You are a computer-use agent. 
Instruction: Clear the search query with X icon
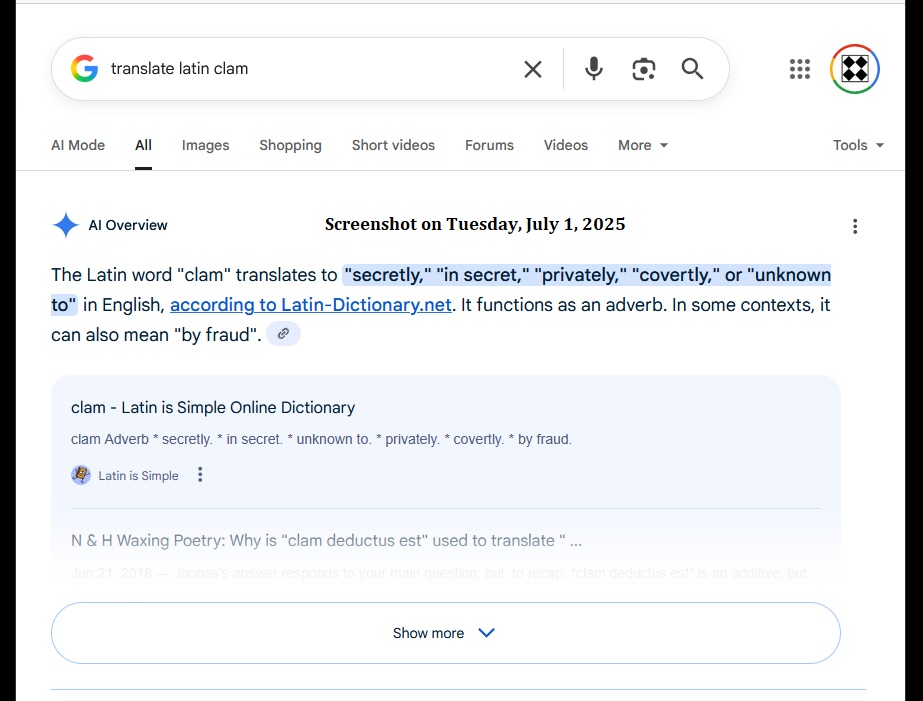click(533, 69)
